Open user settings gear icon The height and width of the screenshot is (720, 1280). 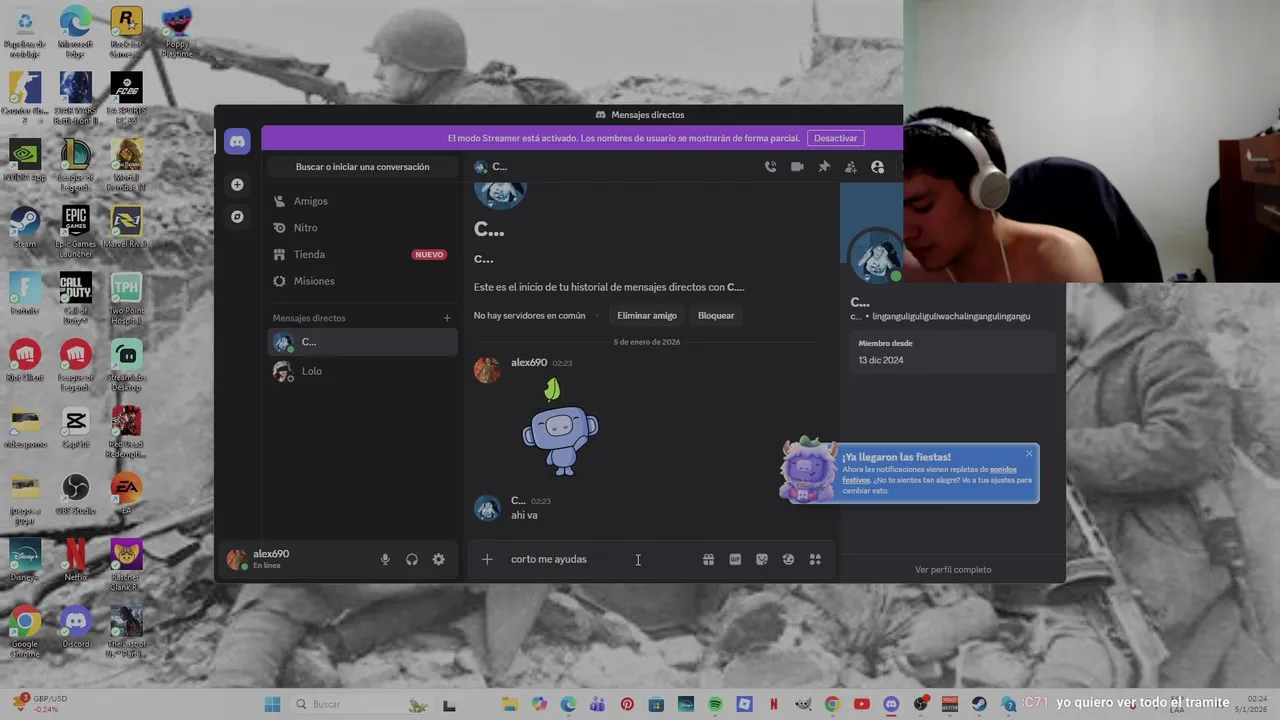[439, 560]
